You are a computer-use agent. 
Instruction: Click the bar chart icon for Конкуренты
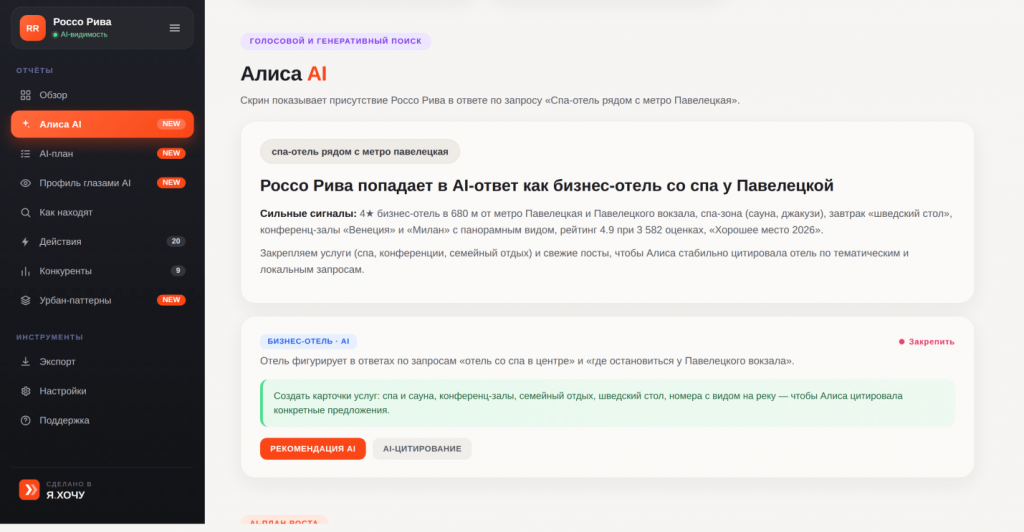coord(25,272)
